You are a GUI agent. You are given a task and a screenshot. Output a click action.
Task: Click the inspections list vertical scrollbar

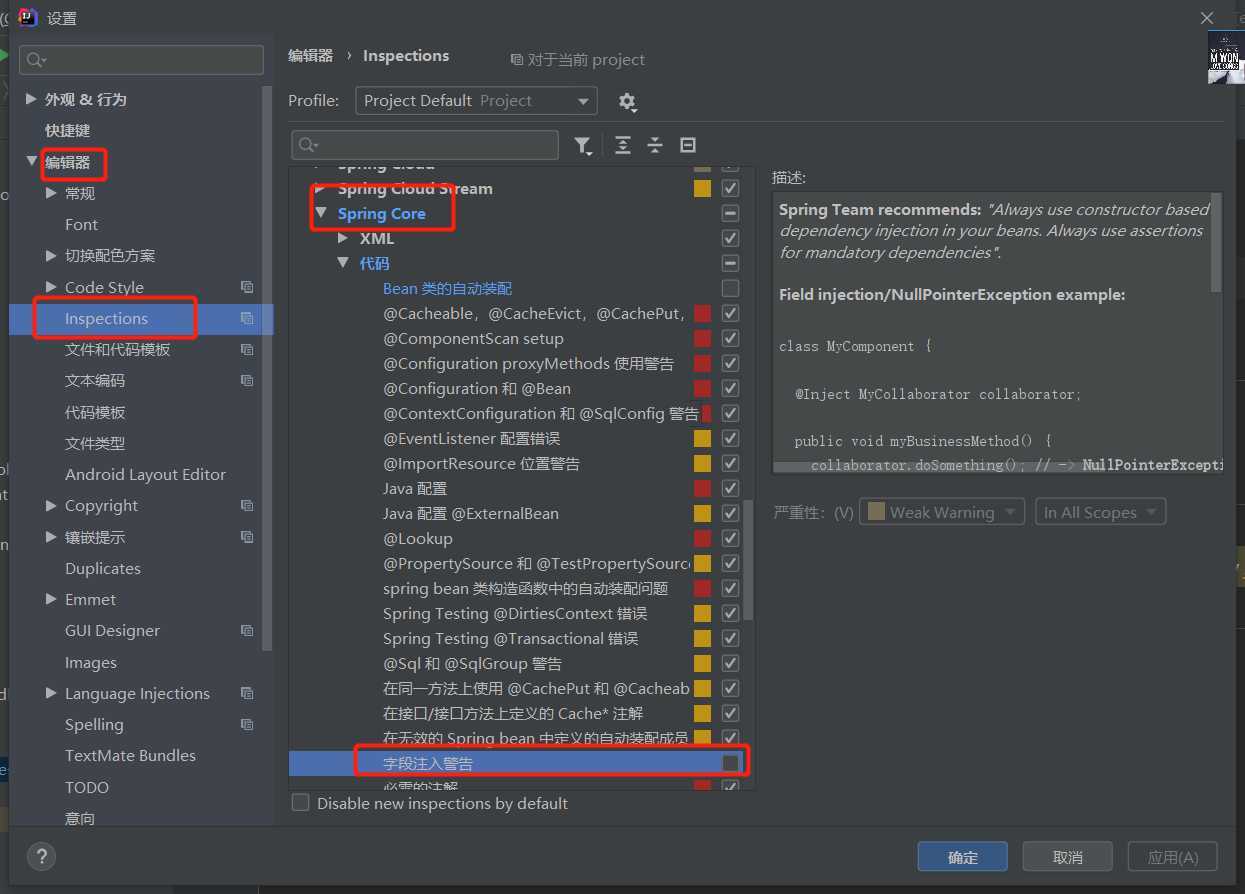(749, 560)
